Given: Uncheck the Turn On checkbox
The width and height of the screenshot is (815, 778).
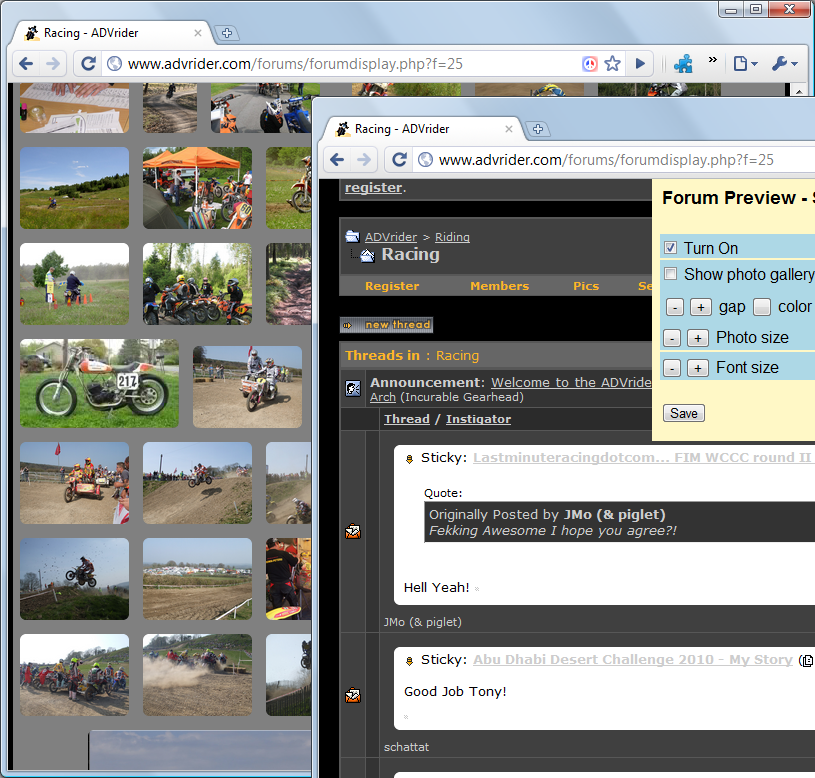Looking at the screenshot, I should (671, 248).
